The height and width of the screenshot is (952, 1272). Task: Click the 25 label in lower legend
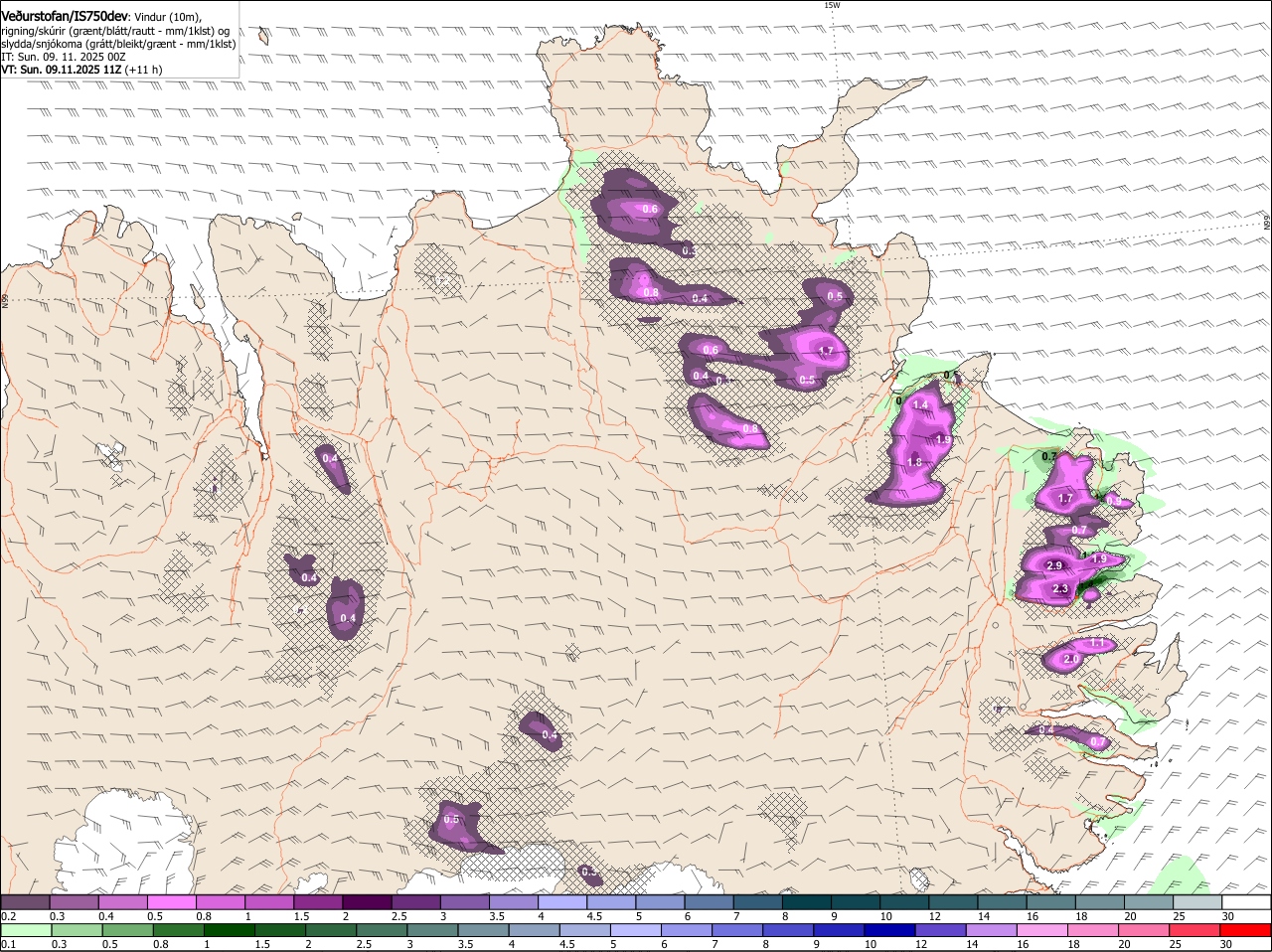pyautogui.click(x=1176, y=945)
